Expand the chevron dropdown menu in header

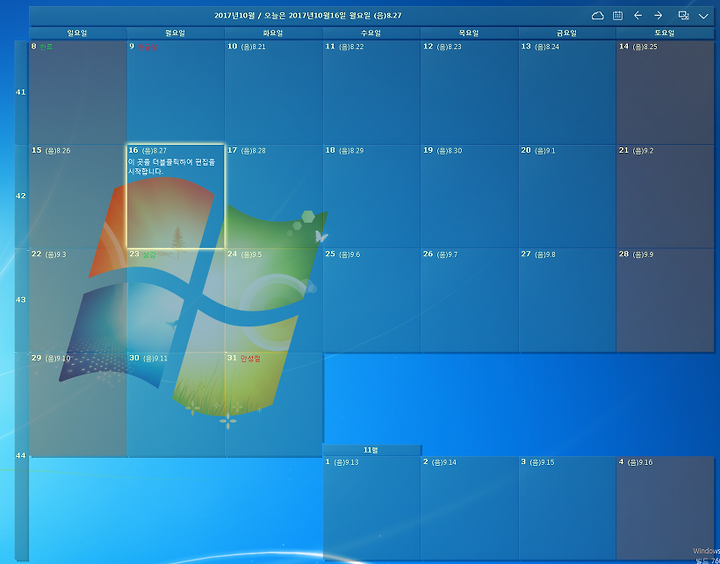tap(703, 16)
